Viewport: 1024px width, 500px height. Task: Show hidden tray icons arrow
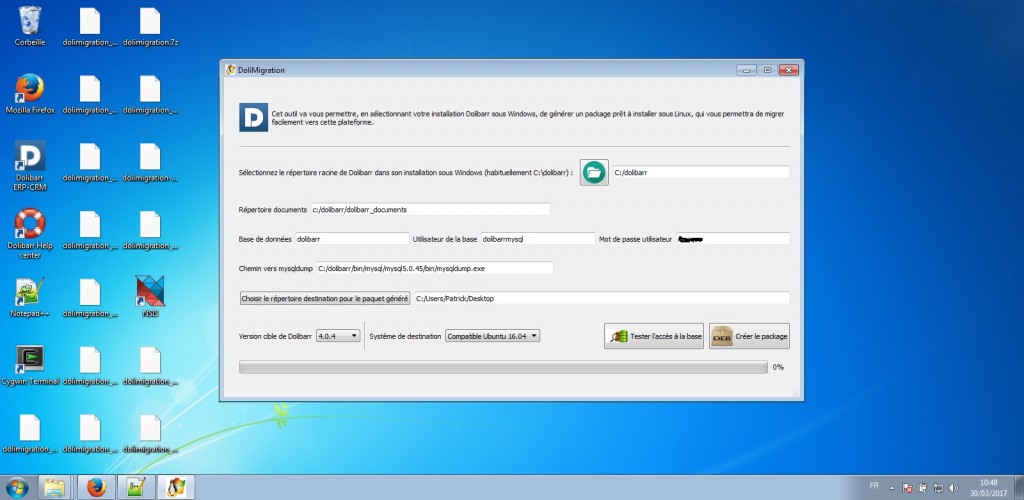891,488
